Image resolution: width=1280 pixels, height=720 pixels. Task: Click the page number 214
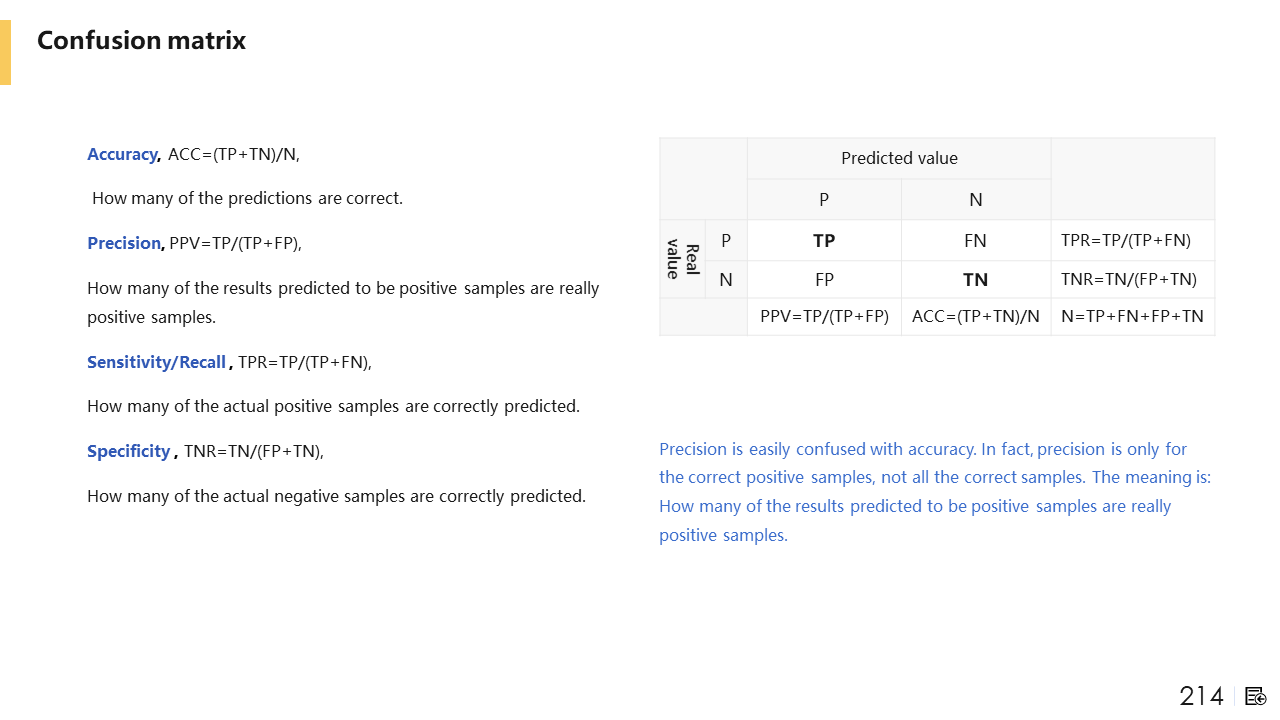pos(1201,696)
